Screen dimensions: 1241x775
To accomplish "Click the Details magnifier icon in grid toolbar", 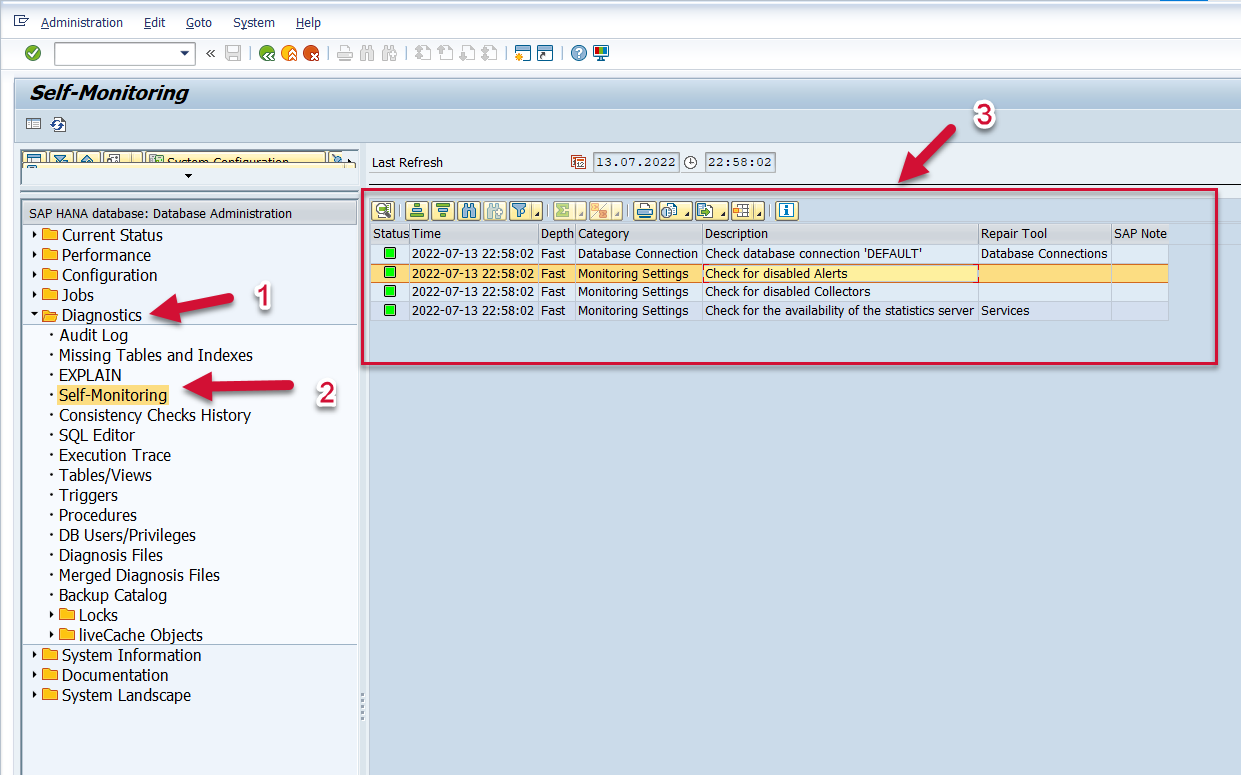I will click(x=382, y=210).
